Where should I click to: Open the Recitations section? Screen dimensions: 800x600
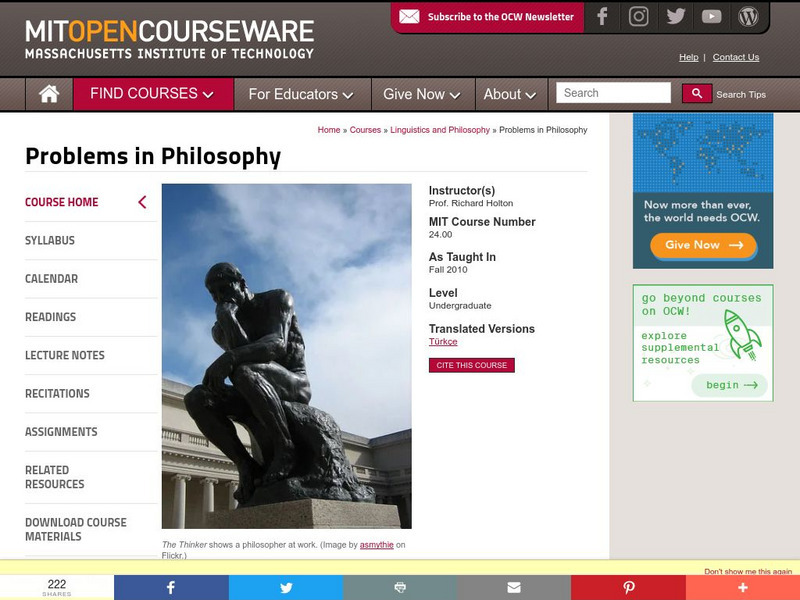(x=57, y=393)
